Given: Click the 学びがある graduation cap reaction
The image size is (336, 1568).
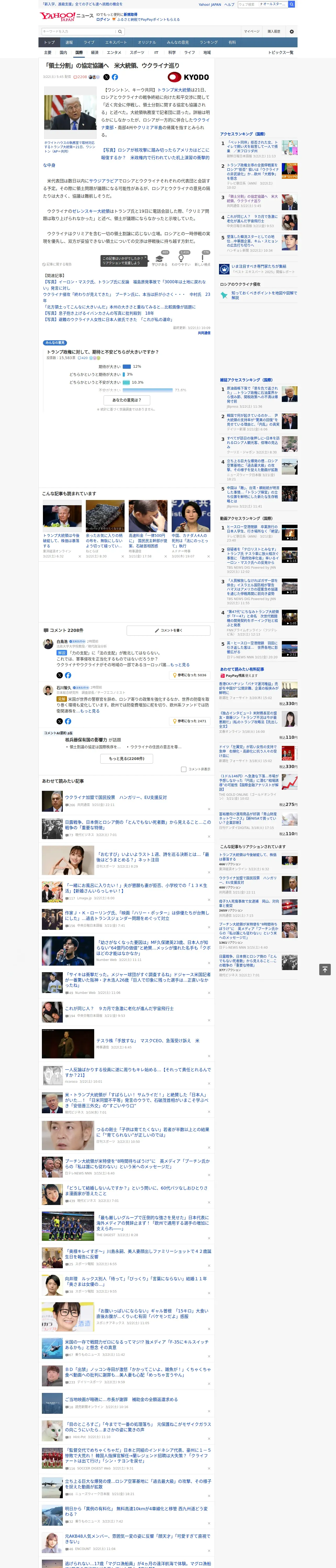Looking at the screenshot, I should [160, 259].
